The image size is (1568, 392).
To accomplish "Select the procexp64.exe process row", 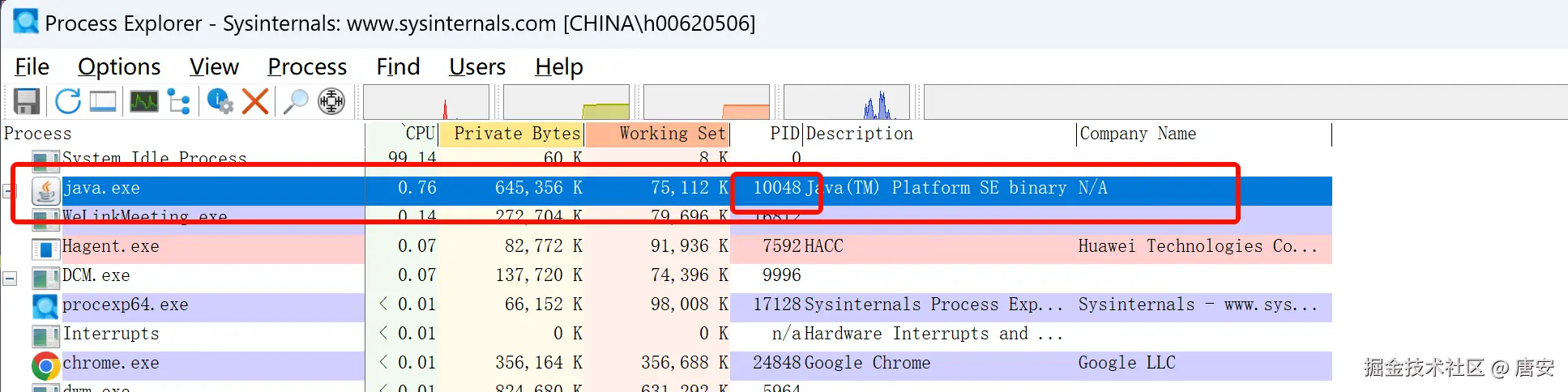I will (x=666, y=307).
